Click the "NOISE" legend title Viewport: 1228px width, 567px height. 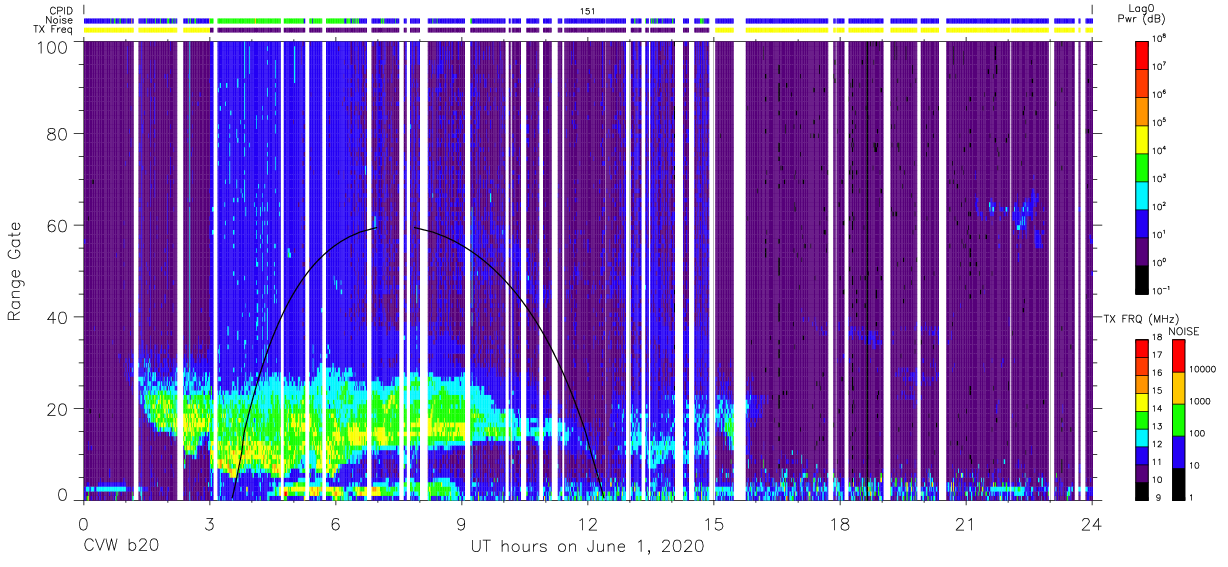click(x=1184, y=330)
